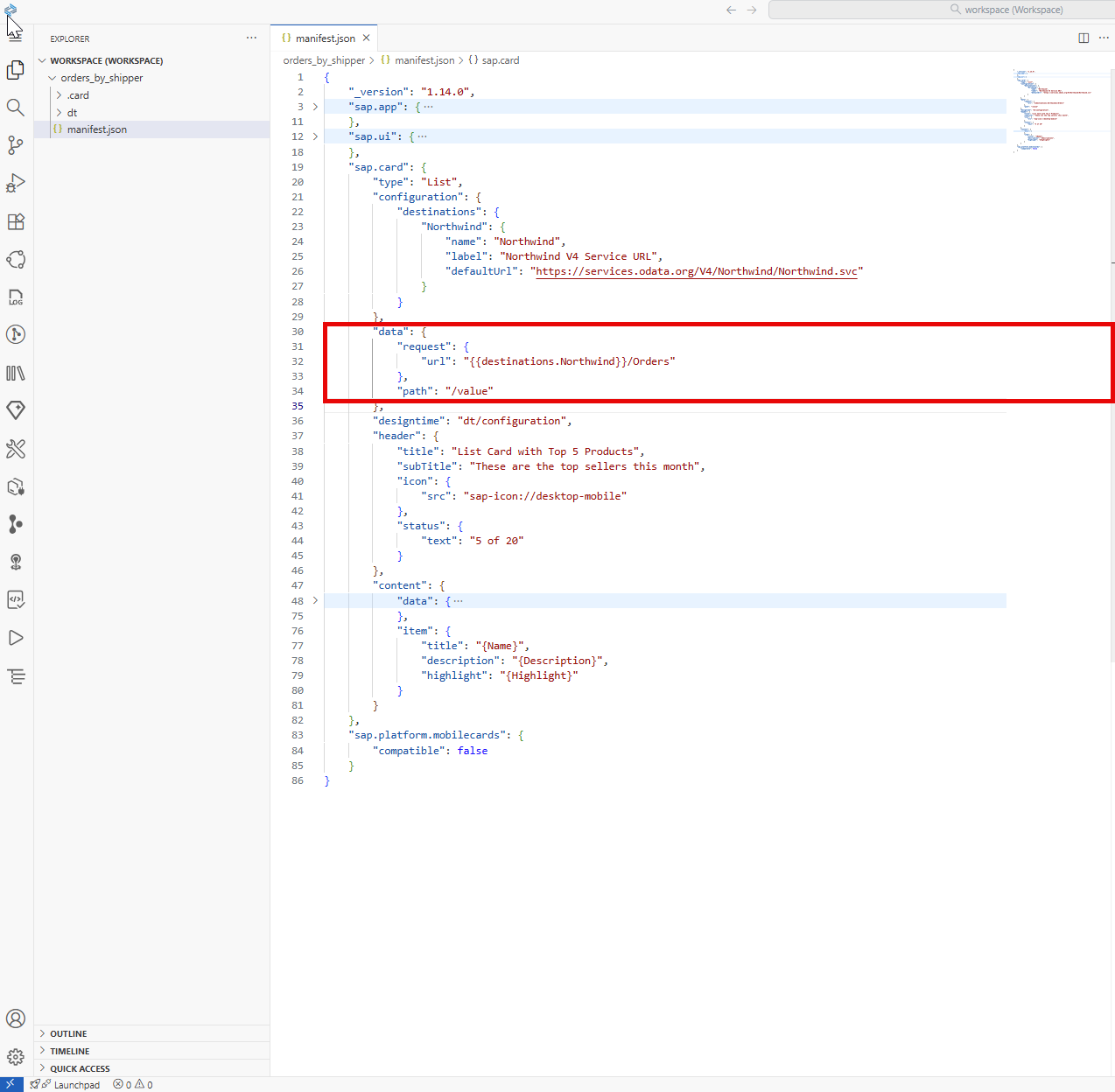Click the code minimap preview
Screen dimensions: 1115x1092
coord(1053,111)
